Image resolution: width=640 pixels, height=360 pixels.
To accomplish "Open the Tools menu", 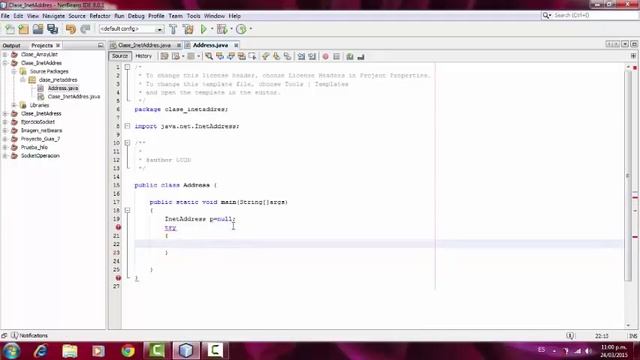I will [193, 16].
